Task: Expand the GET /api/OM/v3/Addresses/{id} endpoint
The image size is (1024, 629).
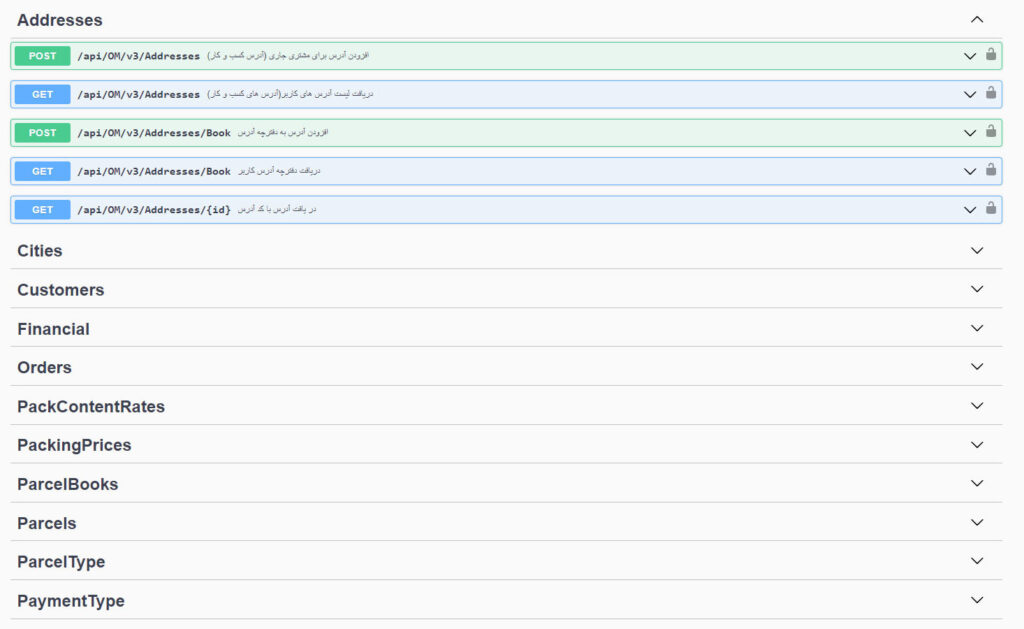Action: coord(968,209)
